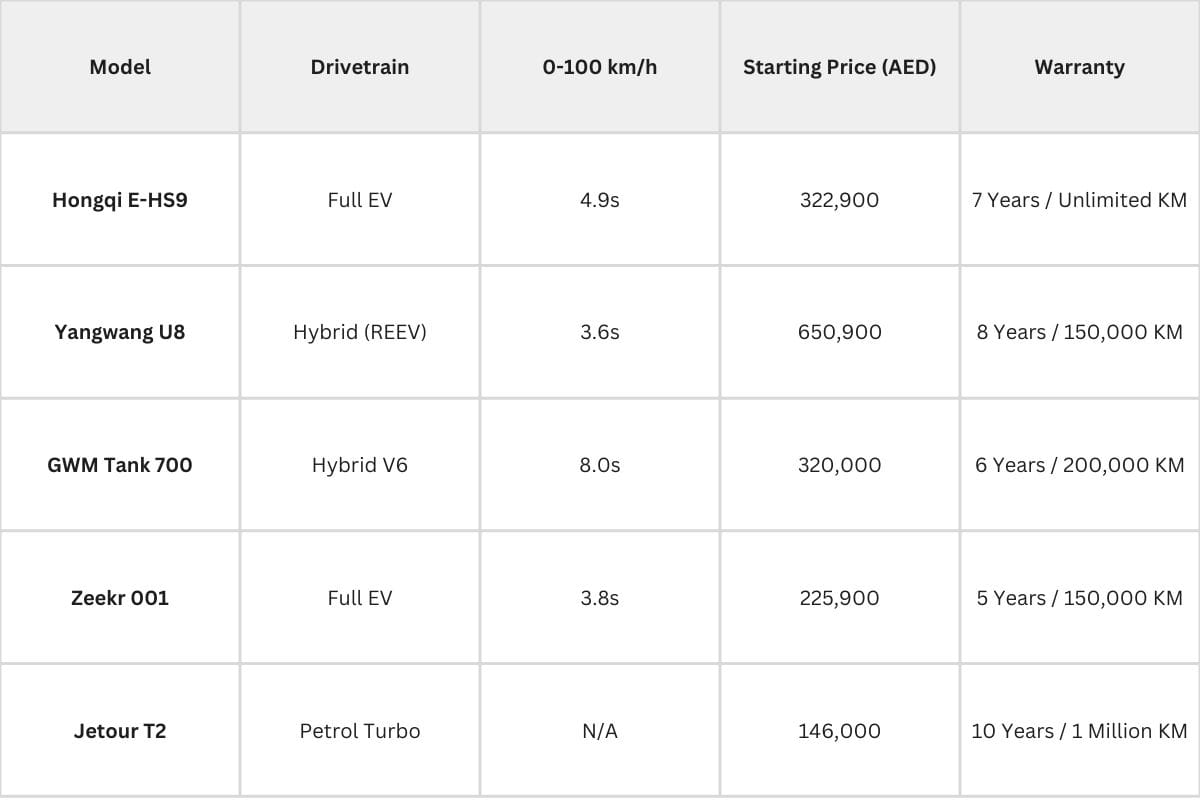The width and height of the screenshot is (1200, 800).
Task: Select the Yangwang U8 model cell
Action: 120,332
